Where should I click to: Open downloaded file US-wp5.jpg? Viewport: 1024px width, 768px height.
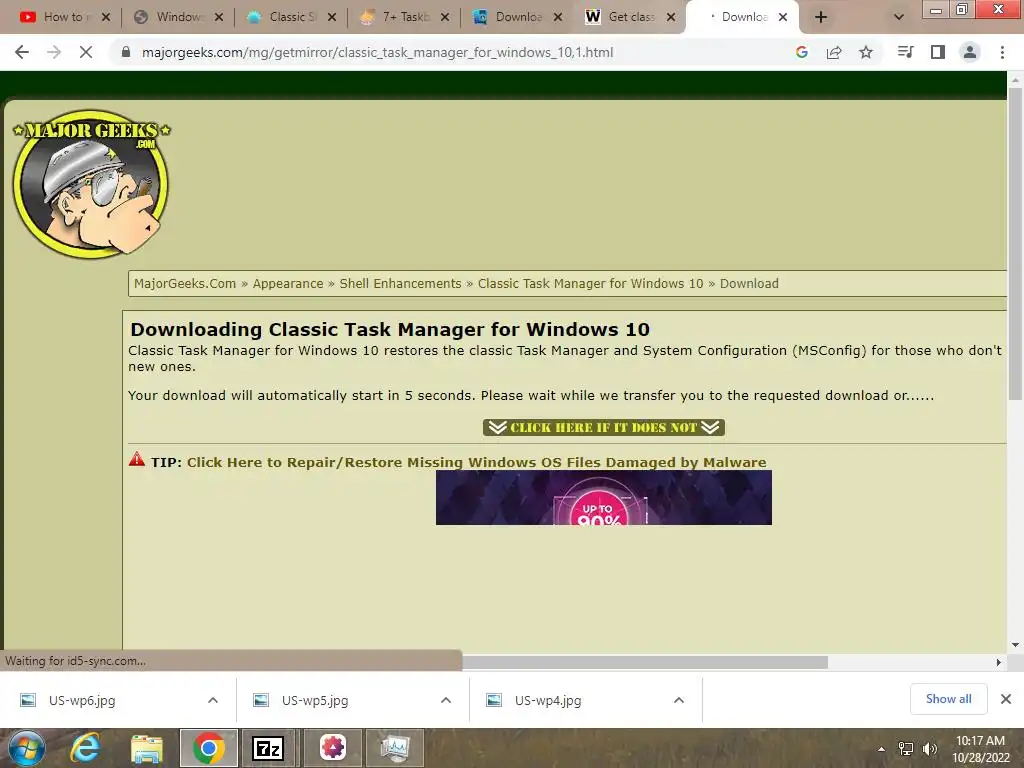315,700
